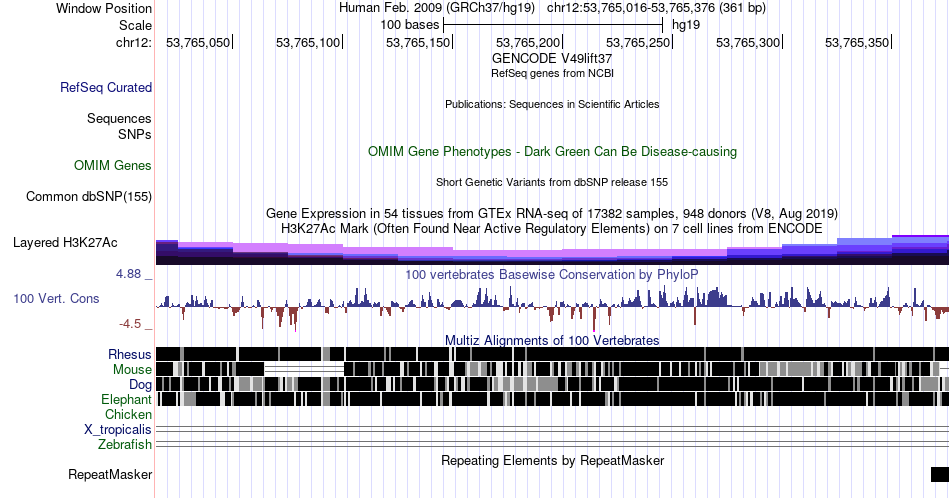The image size is (950, 498).
Task: Select the Rhesus alignment row label
Action: [x=130, y=354]
